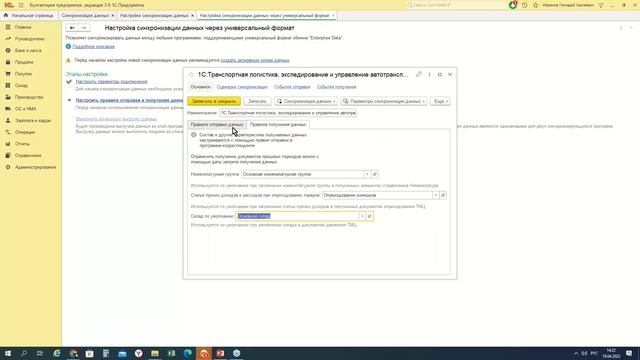Open the three-dot menu in dialog header
The height and width of the screenshot is (360, 640).
click(x=429, y=74)
